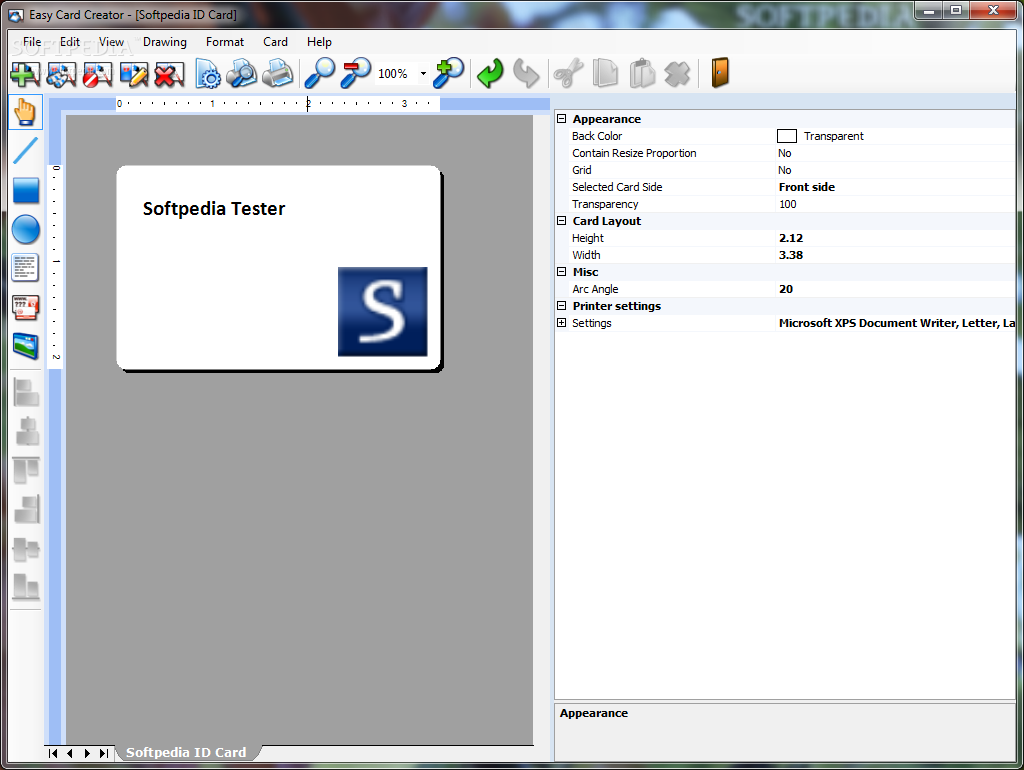The height and width of the screenshot is (770, 1024).
Task: Click the bottom baseline alignment icon
Action: pyautogui.click(x=26, y=586)
